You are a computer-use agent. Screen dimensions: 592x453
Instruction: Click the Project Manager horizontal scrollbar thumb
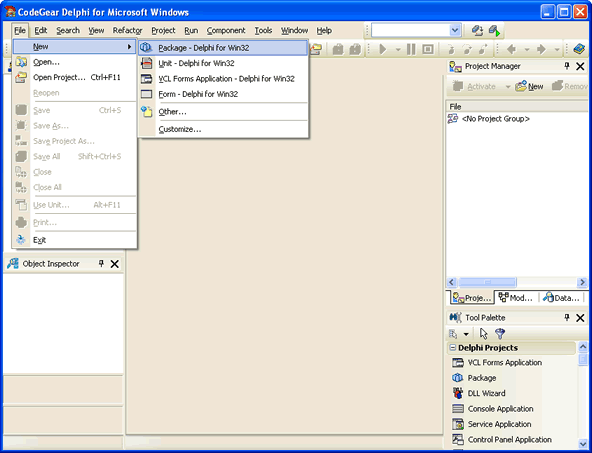pos(487,282)
